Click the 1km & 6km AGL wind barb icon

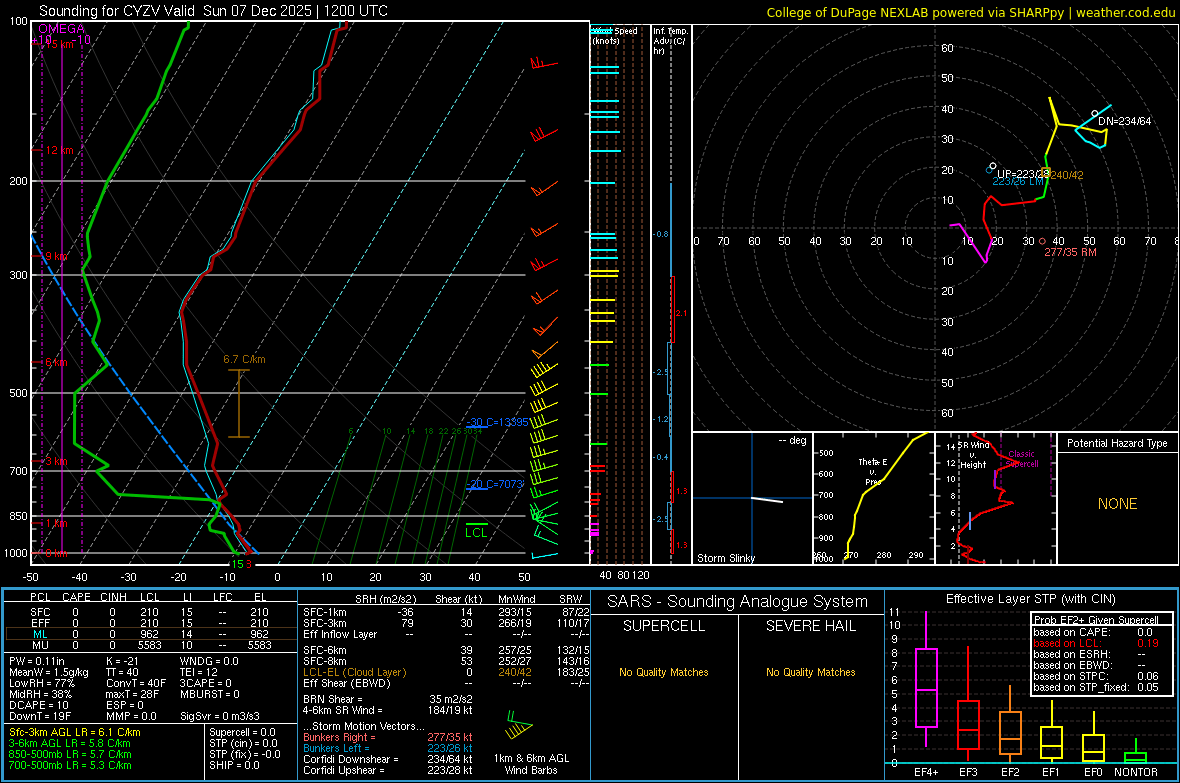coord(519,726)
